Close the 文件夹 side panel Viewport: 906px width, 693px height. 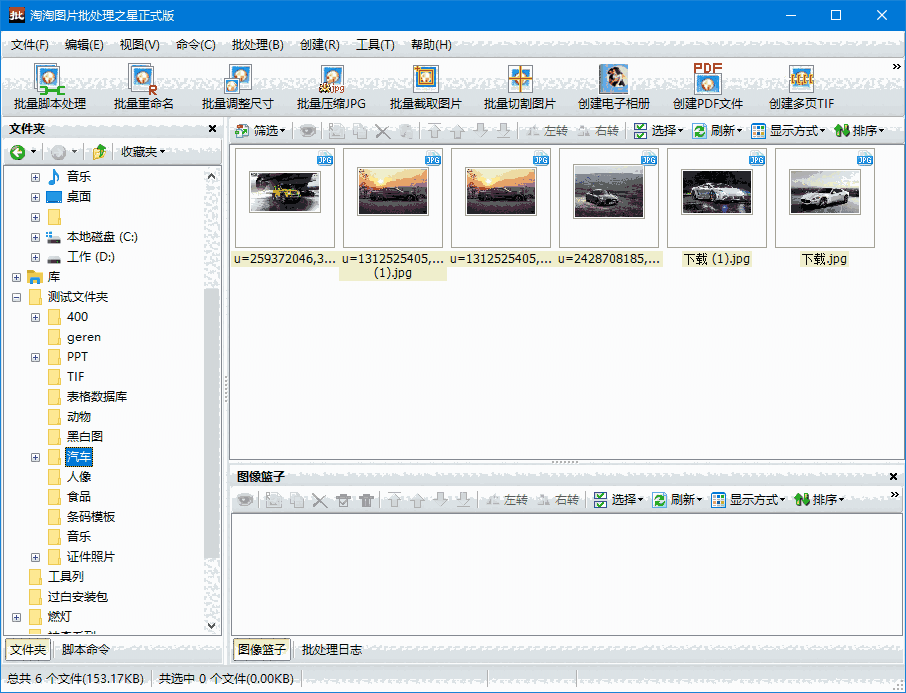pos(212,129)
